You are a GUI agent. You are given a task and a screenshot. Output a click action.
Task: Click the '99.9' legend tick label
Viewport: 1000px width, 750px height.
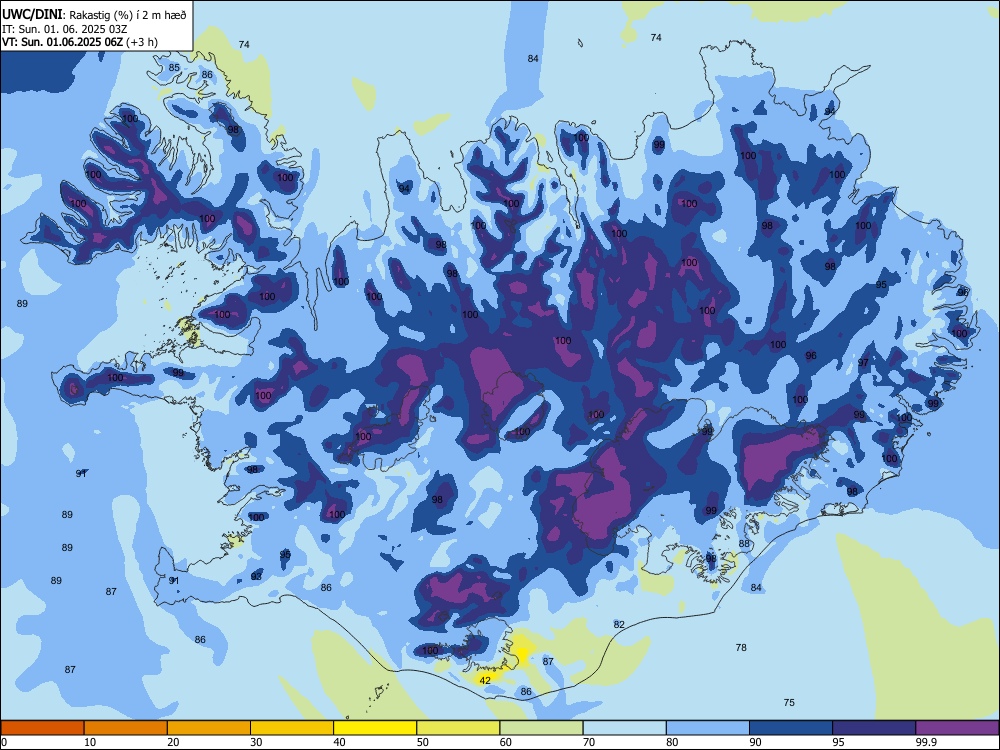(926, 742)
